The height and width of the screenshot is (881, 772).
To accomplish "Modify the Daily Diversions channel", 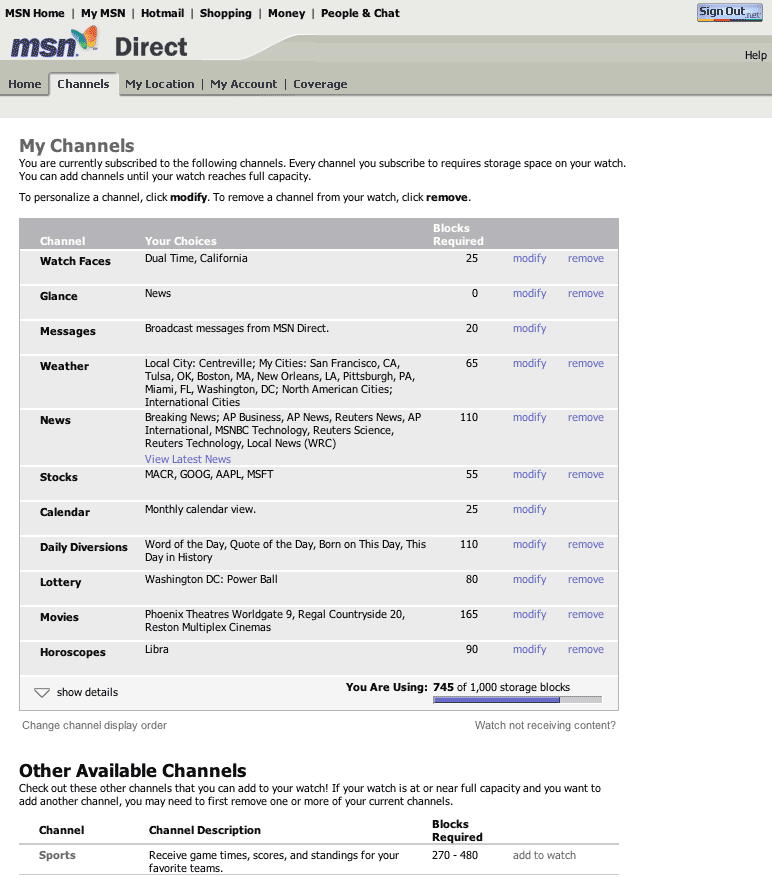I will coord(529,544).
